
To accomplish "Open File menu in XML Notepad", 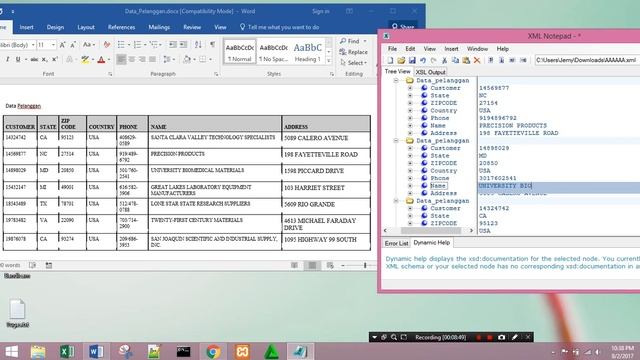I will click(x=392, y=49).
